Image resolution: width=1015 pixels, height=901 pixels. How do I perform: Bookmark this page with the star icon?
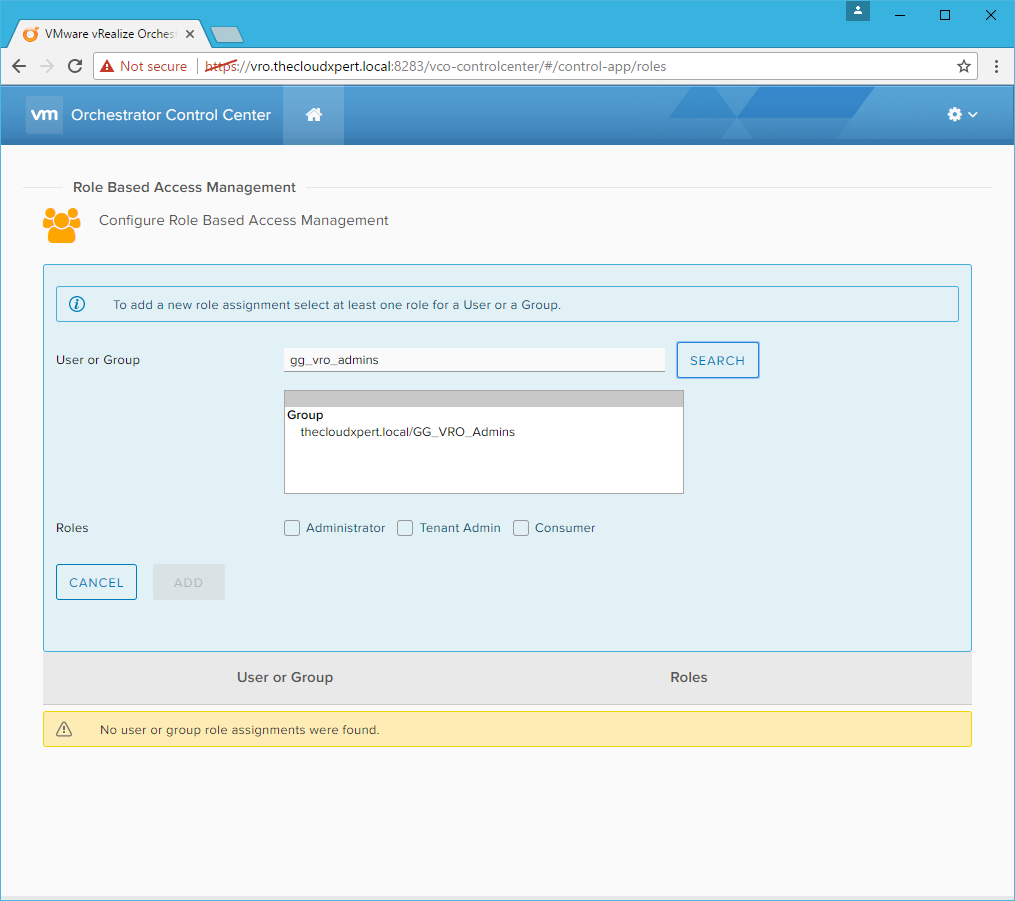(x=963, y=66)
